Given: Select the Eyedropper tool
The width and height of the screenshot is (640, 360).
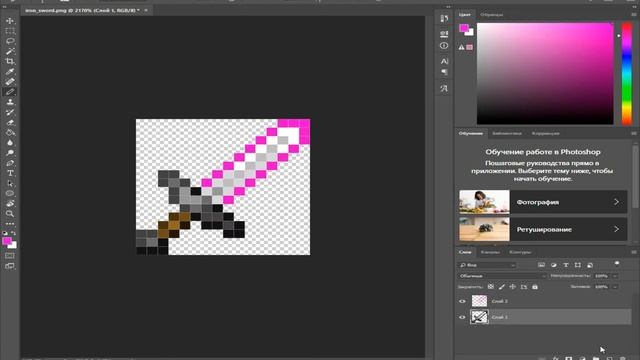Looking at the screenshot, I should click(10, 72).
